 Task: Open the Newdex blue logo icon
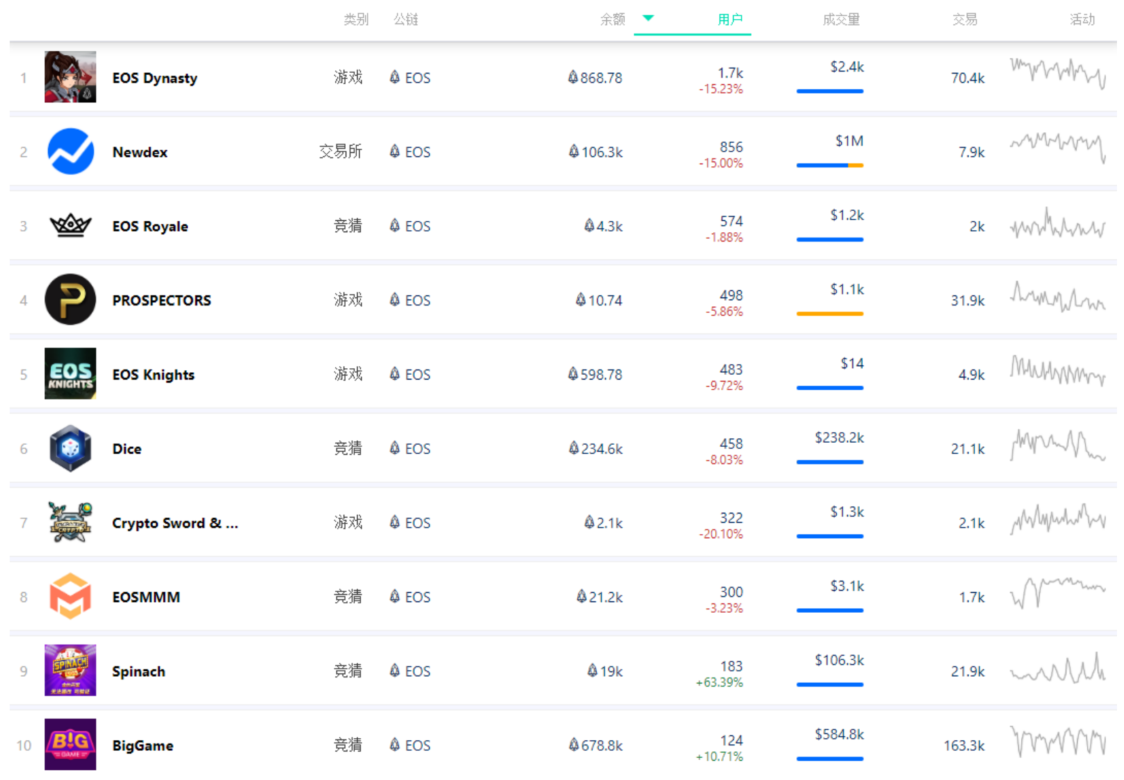[x=70, y=151]
